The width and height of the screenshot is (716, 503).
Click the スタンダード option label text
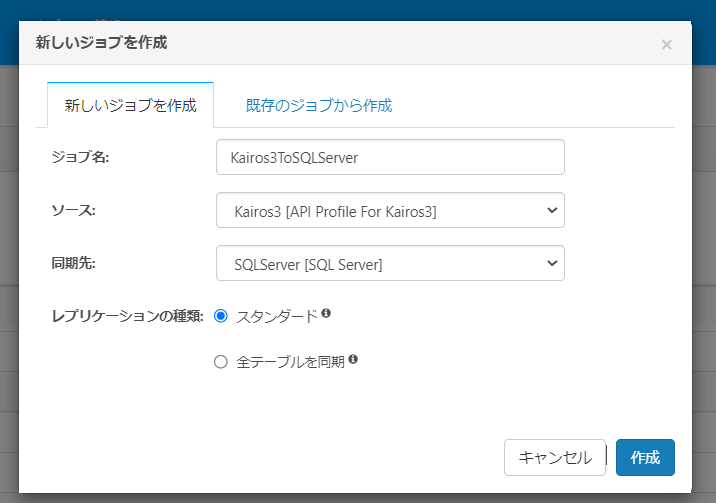click(x=276, y=316)
